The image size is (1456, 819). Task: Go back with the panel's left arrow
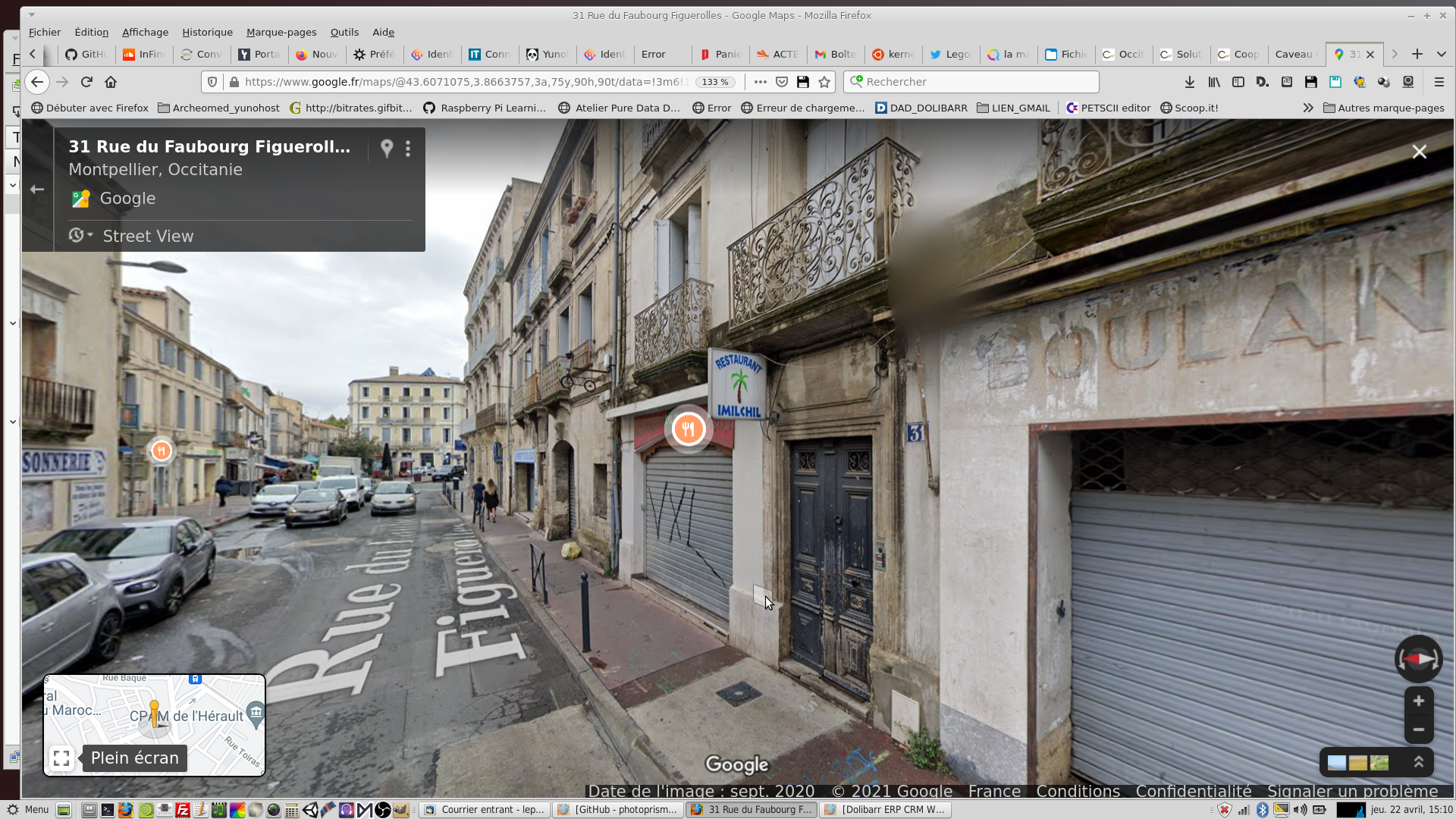click(37, 190)
